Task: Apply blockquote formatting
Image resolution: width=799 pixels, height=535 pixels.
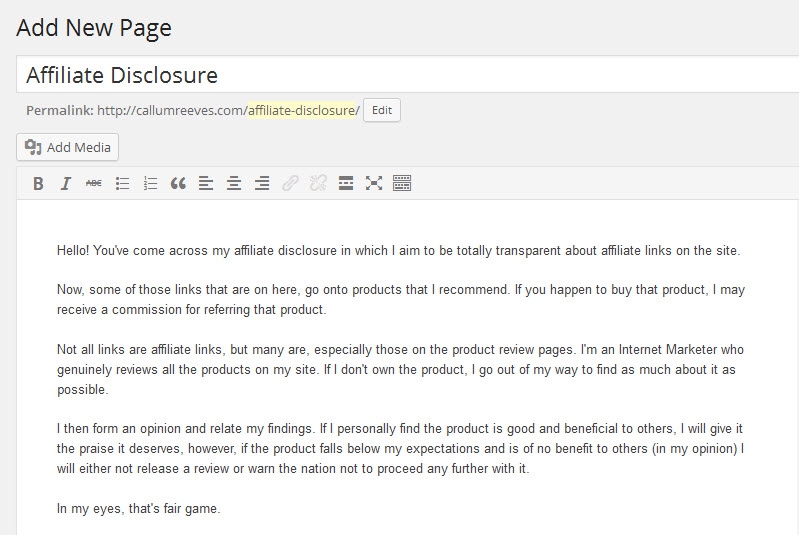Action: [179, 183]
